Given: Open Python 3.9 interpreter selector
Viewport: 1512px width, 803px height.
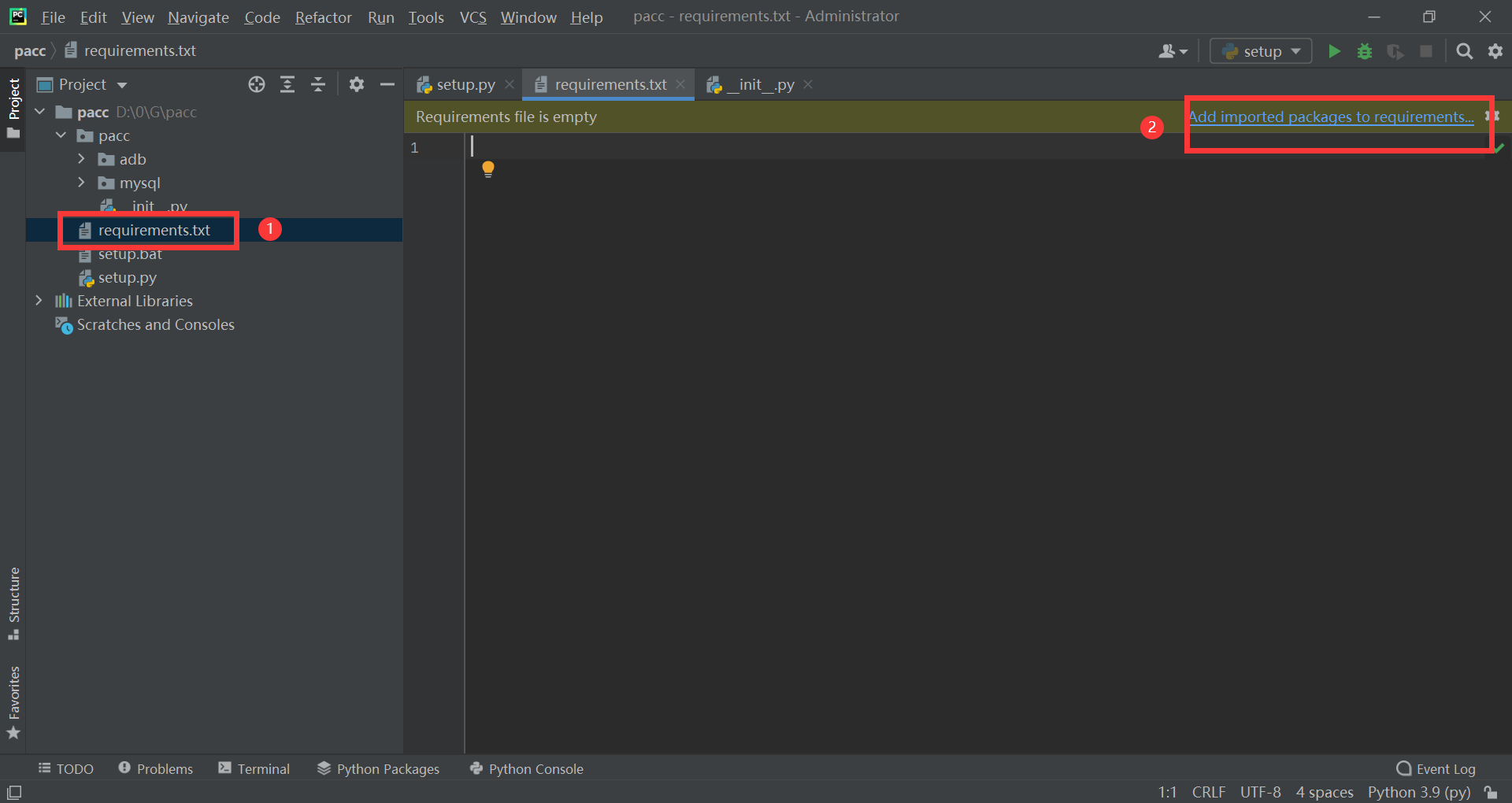Looking at the screenshot, I should point(1419,792).
